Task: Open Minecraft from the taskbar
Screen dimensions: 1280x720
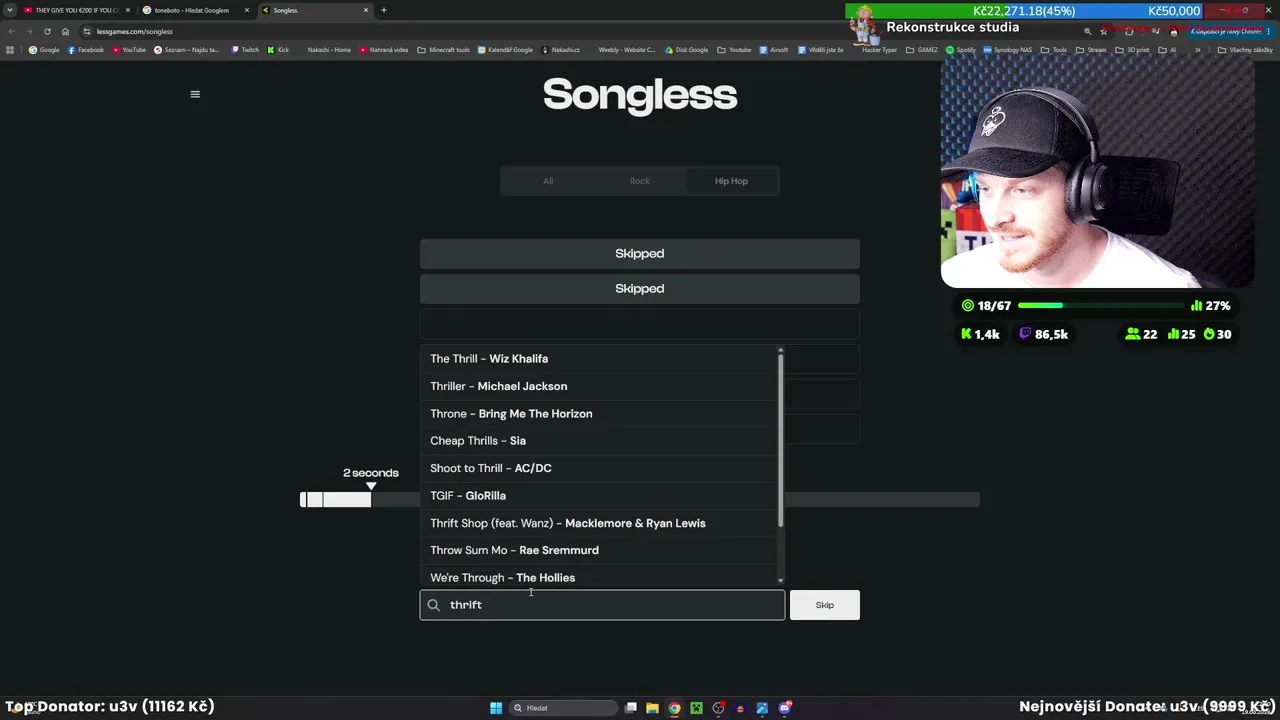Action: point(696,708)
